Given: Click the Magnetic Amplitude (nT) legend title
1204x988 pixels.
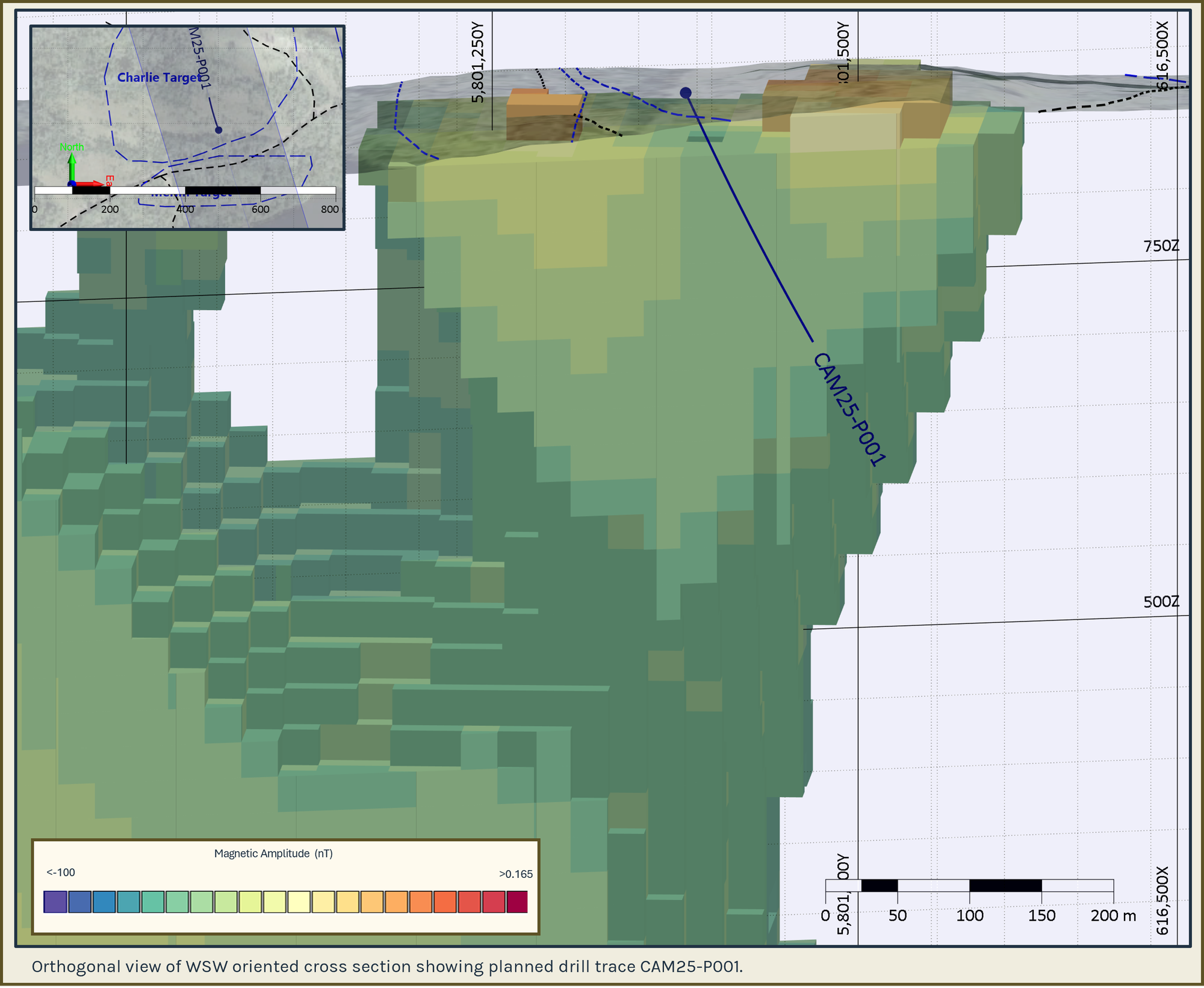Looking at the screenshot, I should 273,853.
